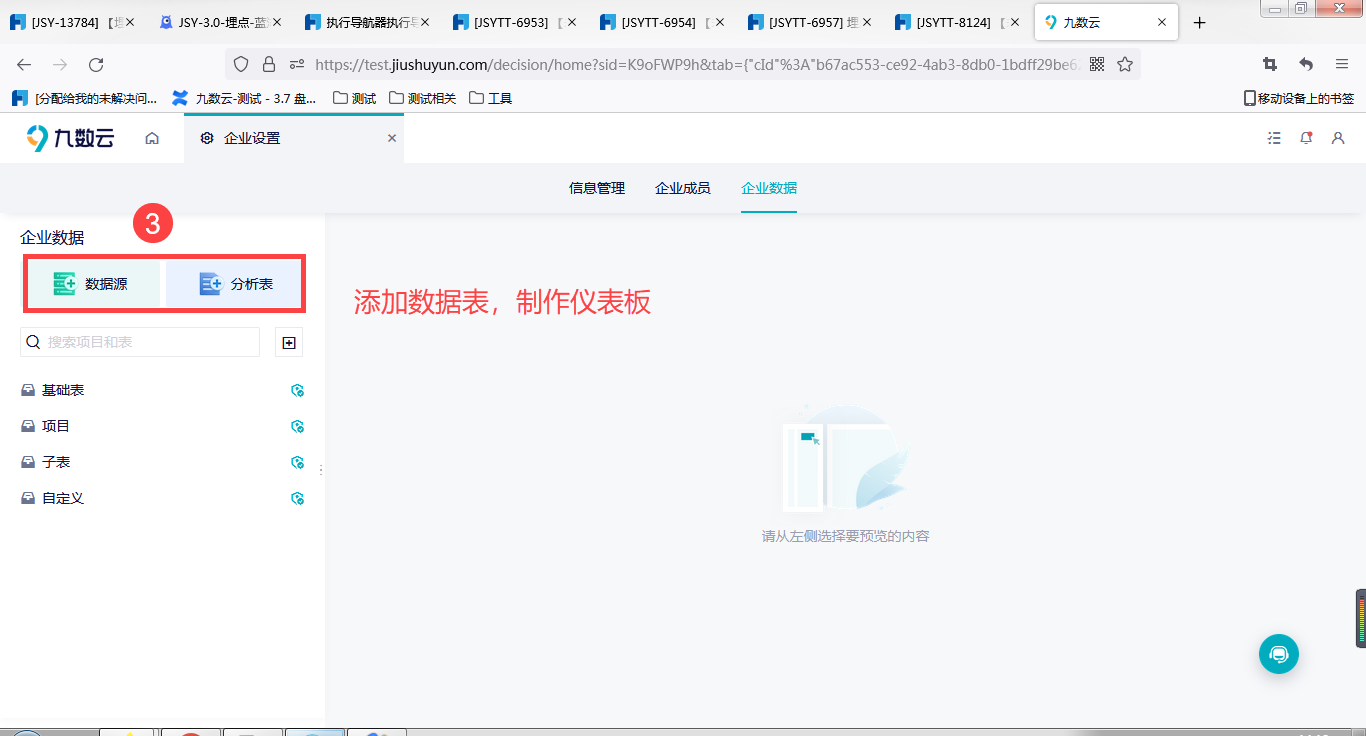Click the browser Back arrow
1366x736 pixels.
(24, 64)
